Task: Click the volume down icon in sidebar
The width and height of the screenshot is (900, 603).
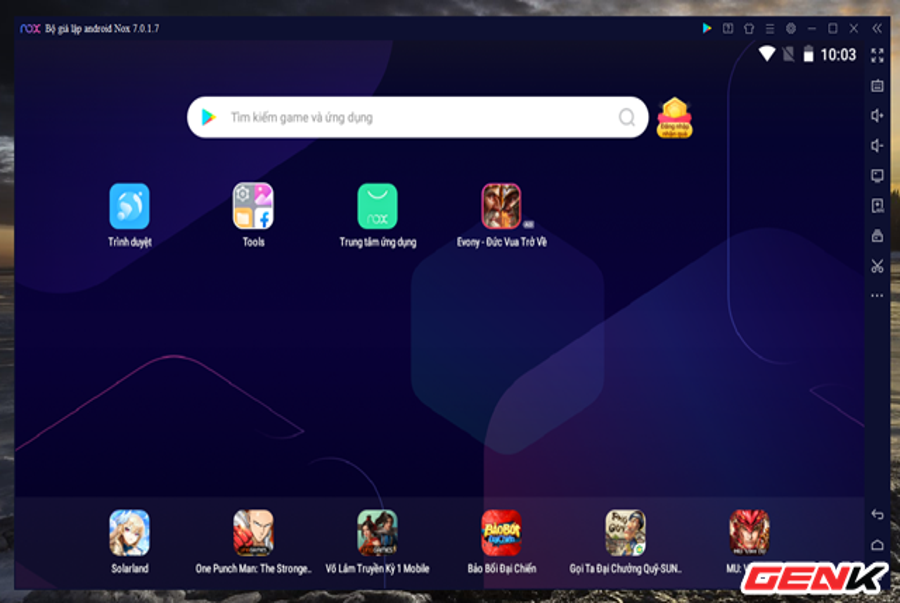Action: 877,146
